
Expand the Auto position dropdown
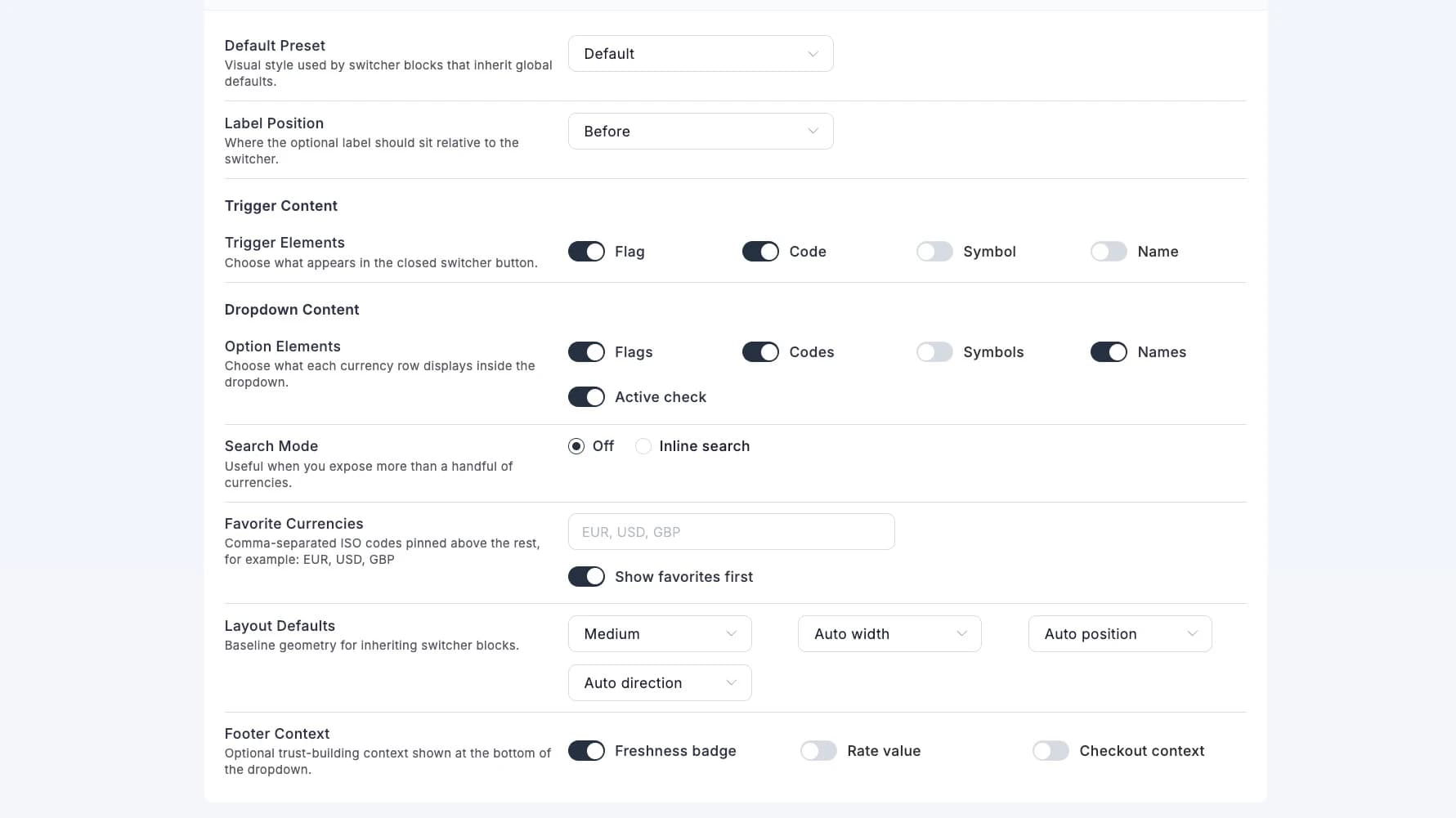pyautogui.click(x=1119, y=634)
